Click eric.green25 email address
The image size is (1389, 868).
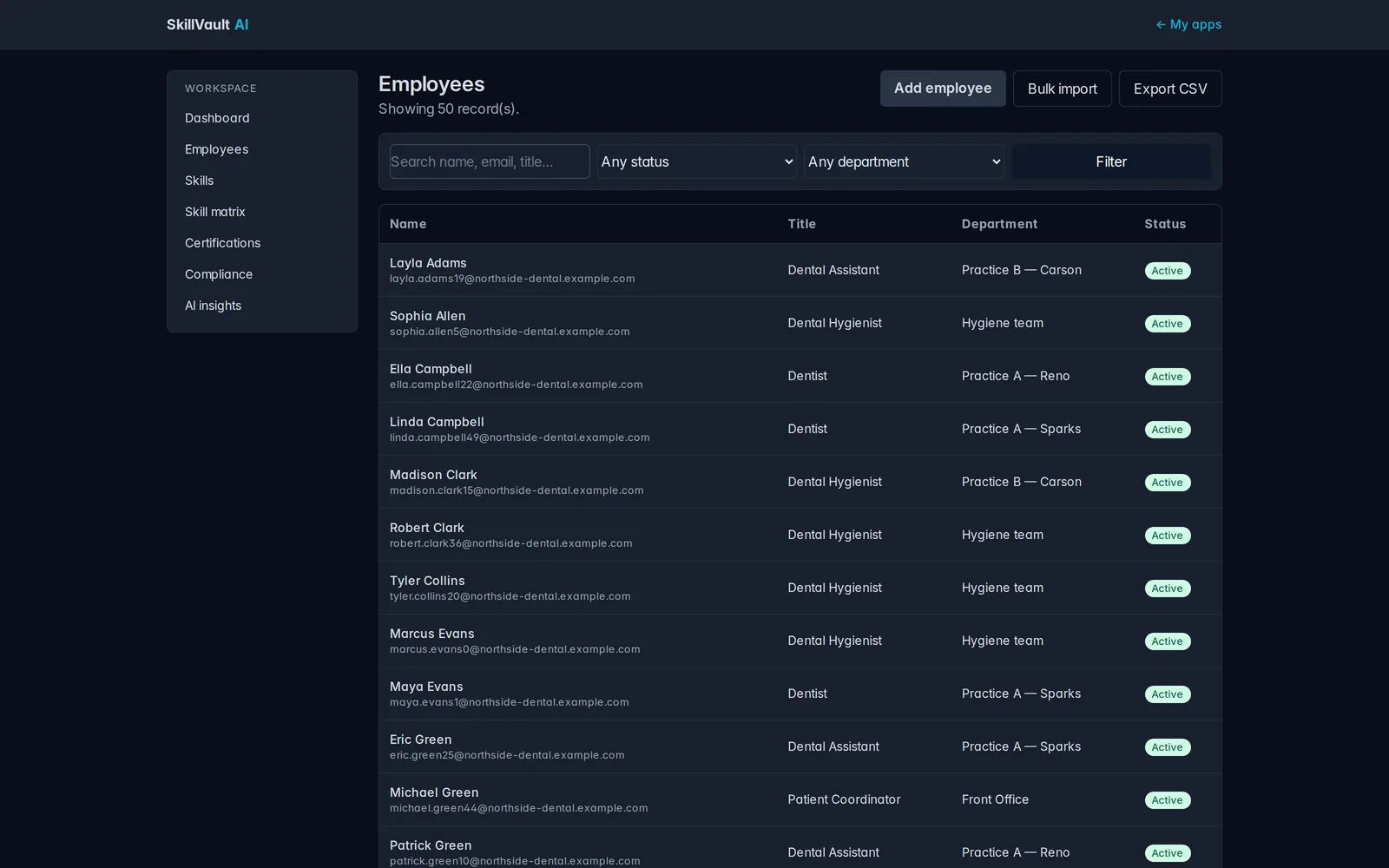coord(507,755)
